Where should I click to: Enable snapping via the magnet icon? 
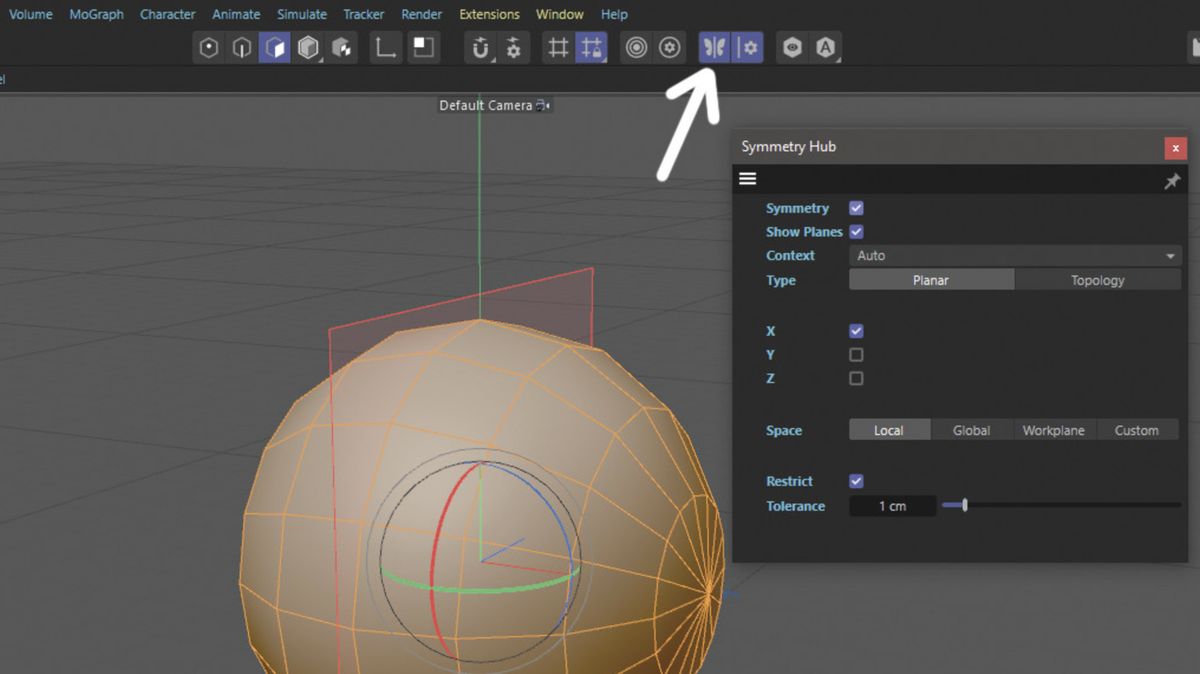tap(481, 47)
